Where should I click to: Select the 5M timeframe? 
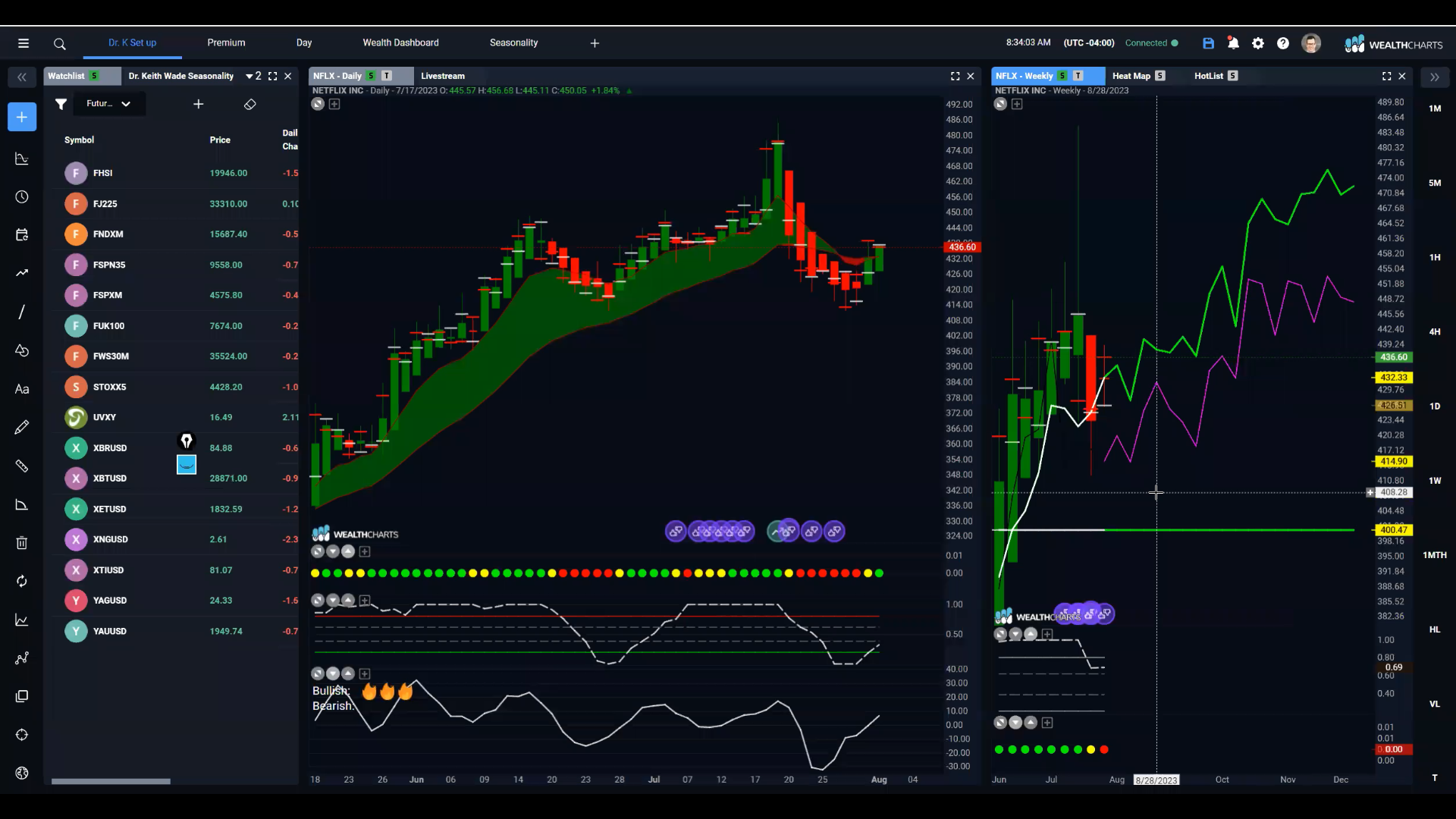click(1435, 183)
